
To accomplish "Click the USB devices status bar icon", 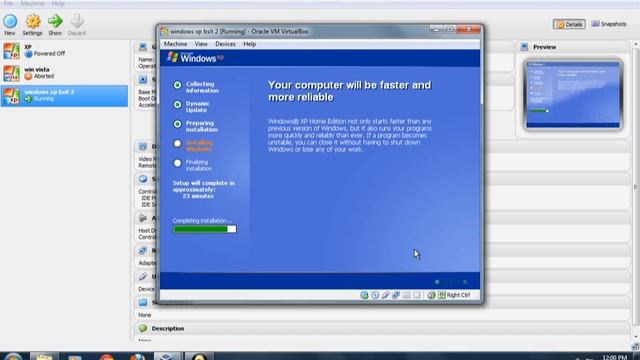I will (x=385, y=295).
